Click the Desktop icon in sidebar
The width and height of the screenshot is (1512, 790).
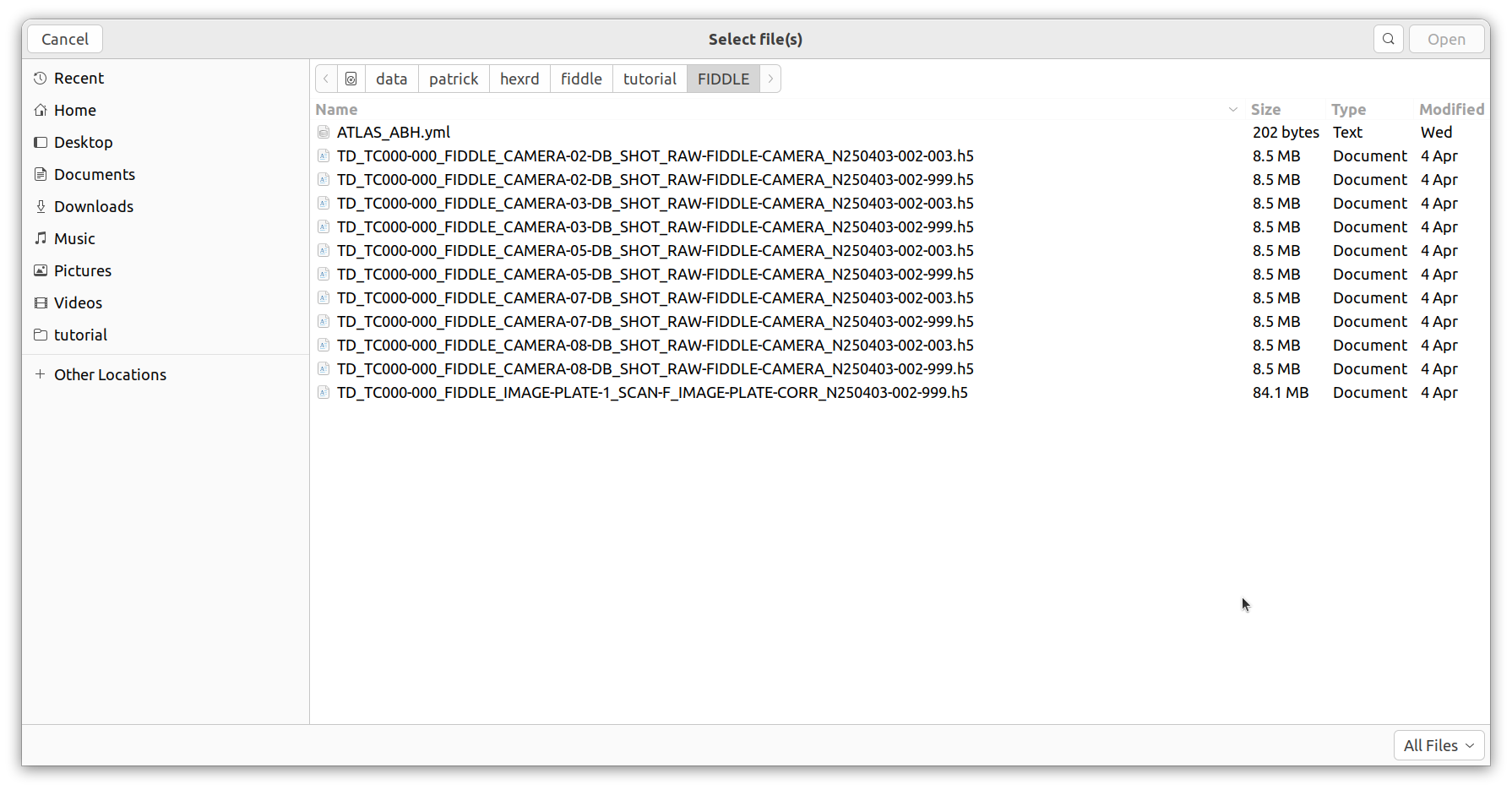click(x=41, y=143)
